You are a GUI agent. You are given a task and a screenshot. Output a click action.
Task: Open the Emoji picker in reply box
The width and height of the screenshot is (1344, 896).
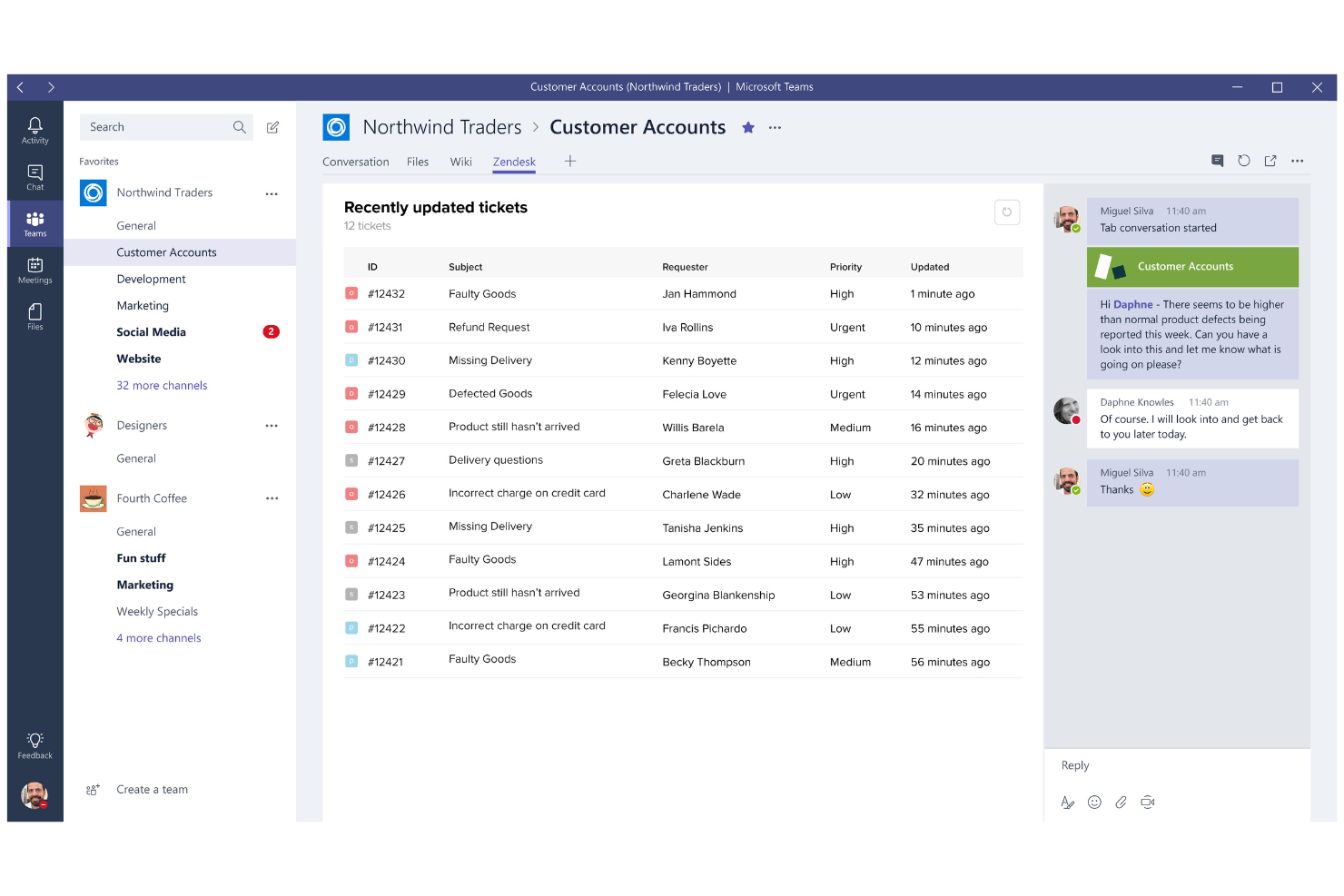[1094, 802]
